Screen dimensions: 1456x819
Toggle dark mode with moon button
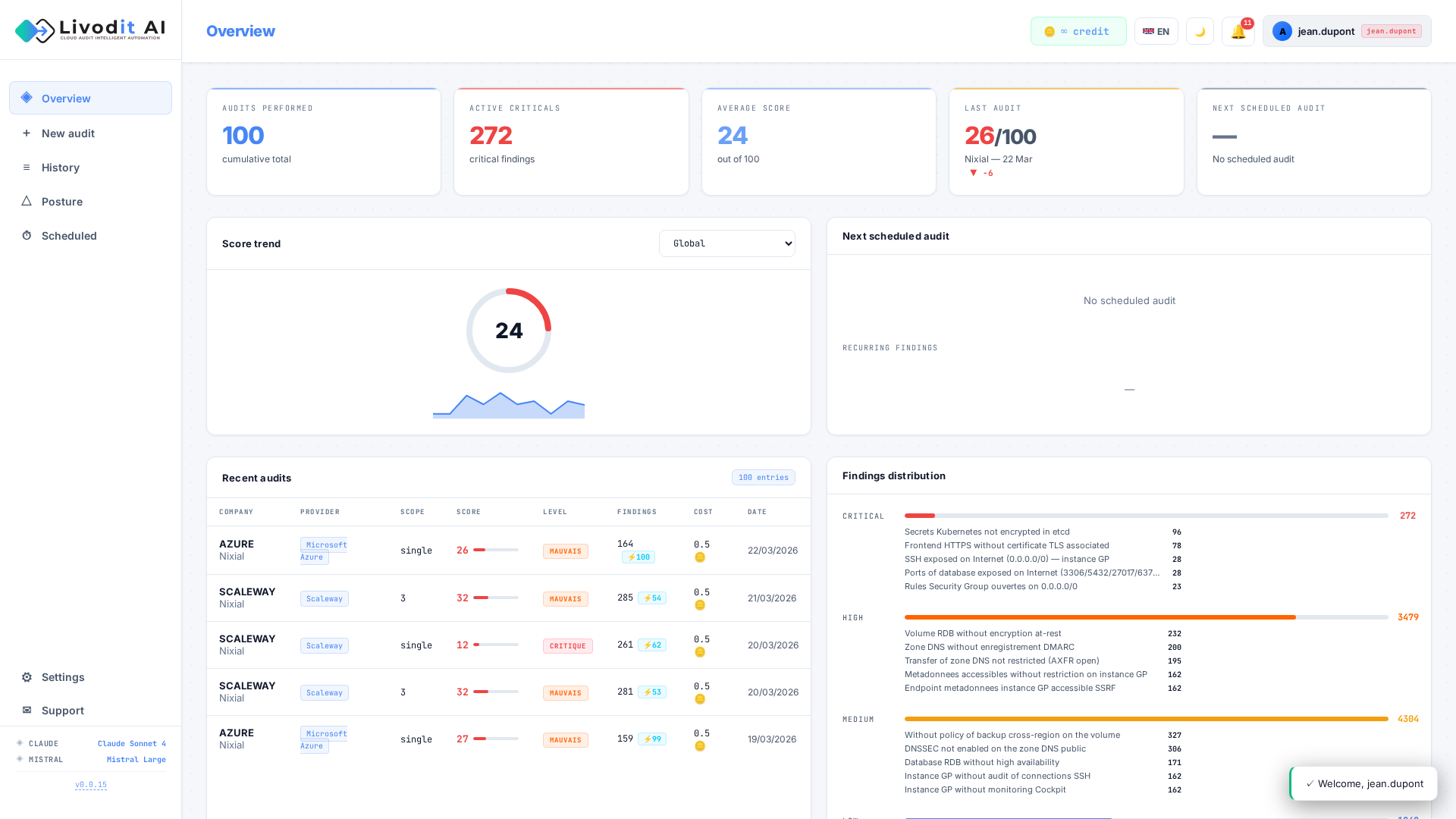(x=1200, y=32)
